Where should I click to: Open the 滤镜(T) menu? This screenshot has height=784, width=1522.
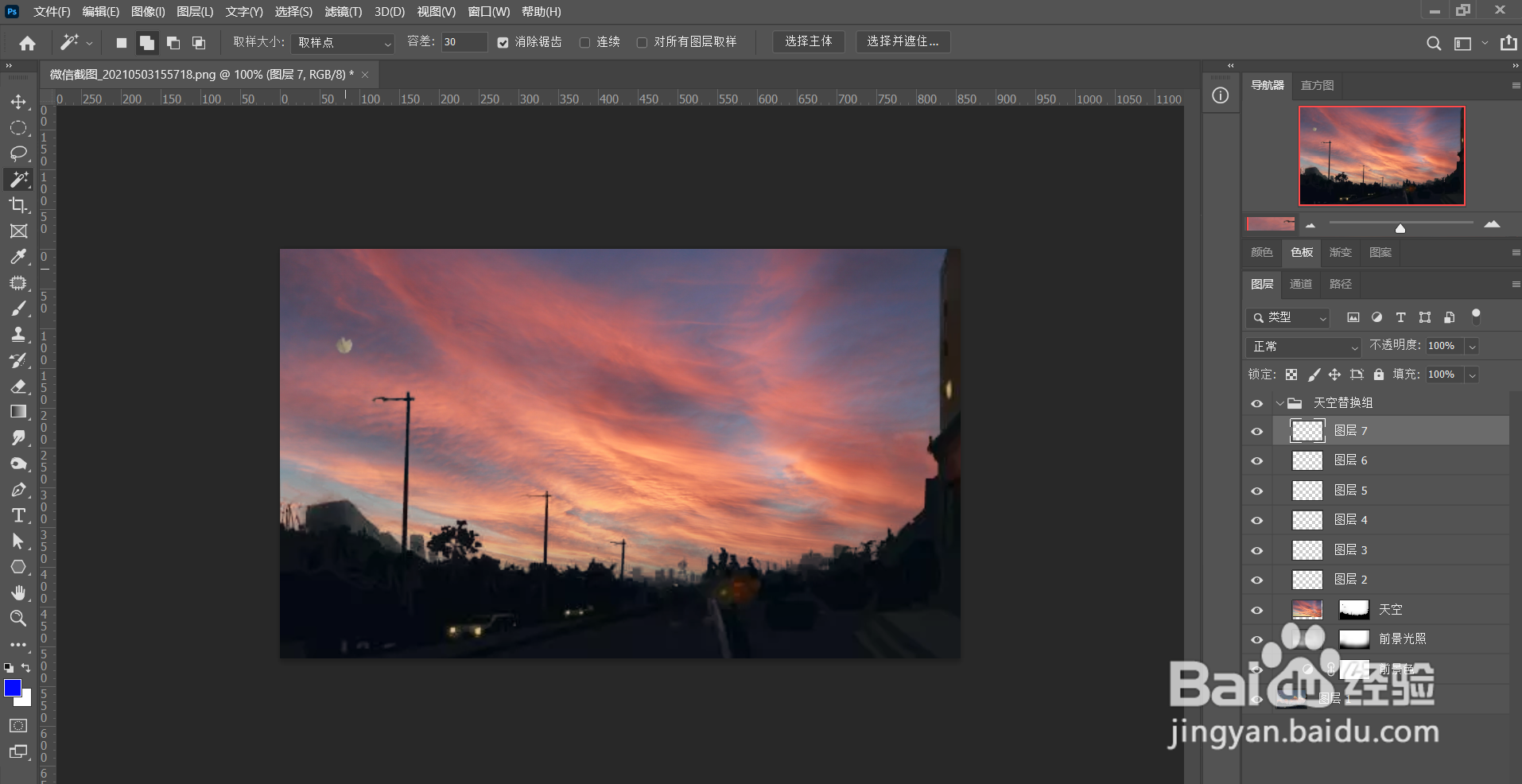click(x=344, y=12)
